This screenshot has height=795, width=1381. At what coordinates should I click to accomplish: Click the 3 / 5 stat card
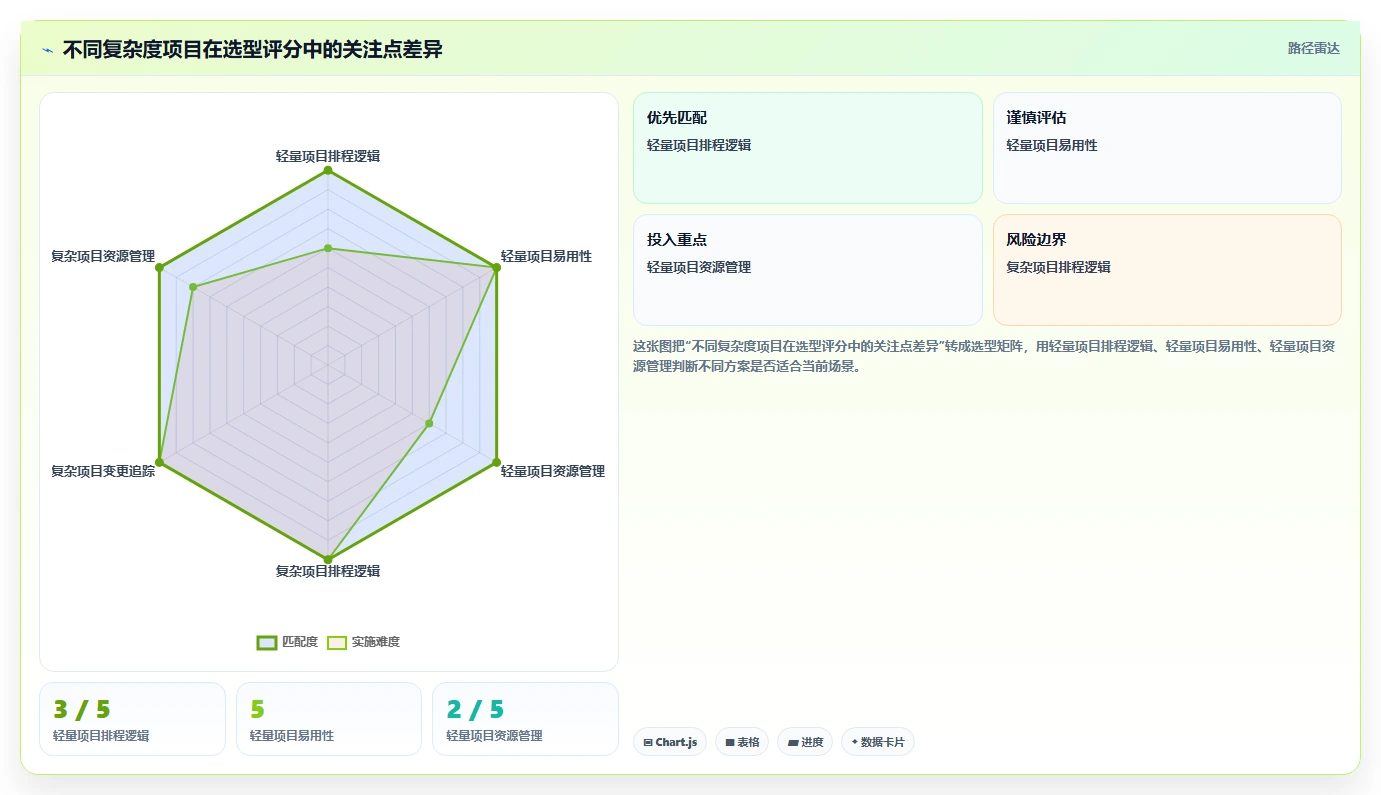tap(132, 719)
